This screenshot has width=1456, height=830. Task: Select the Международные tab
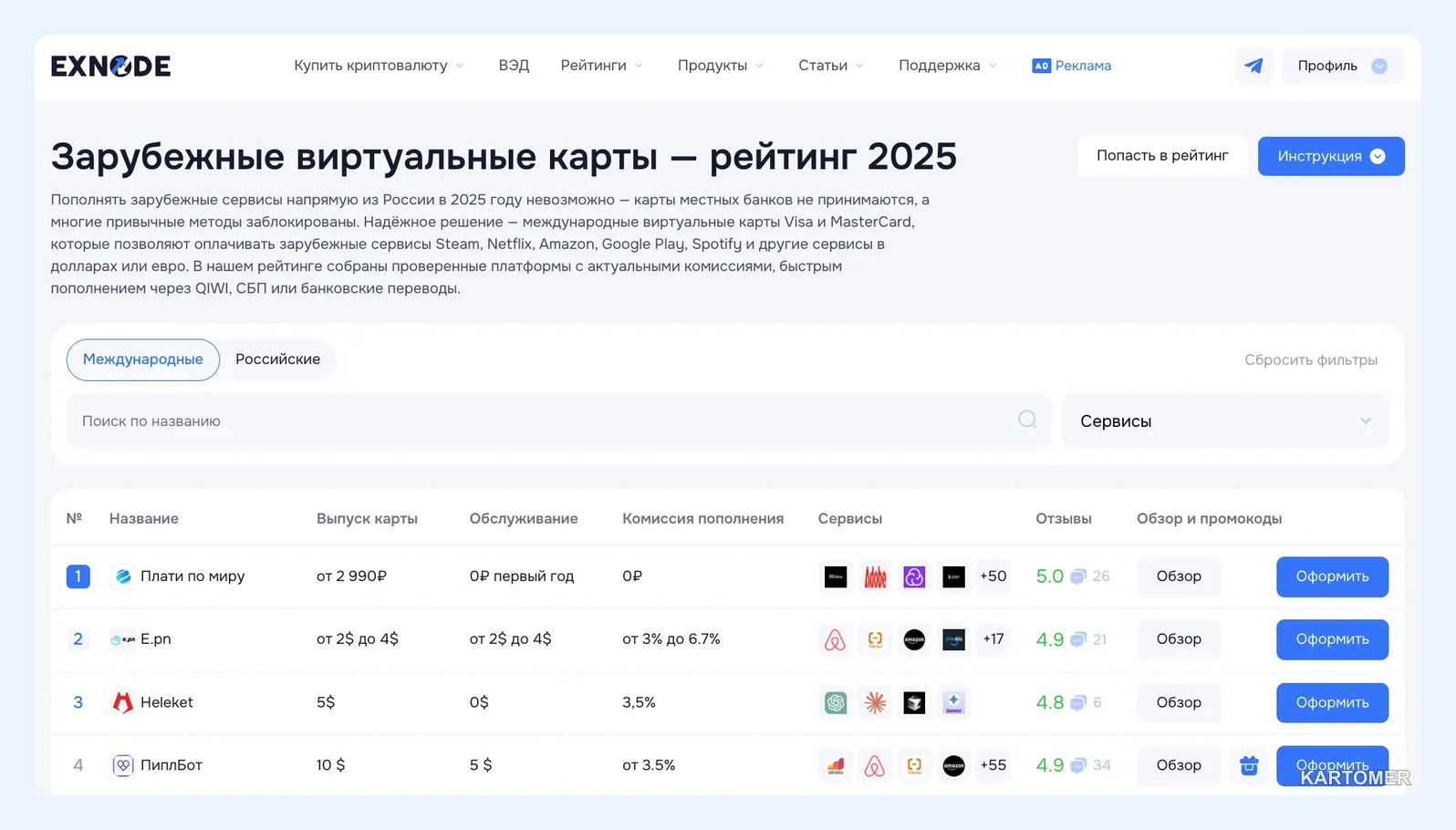(143, 359)
